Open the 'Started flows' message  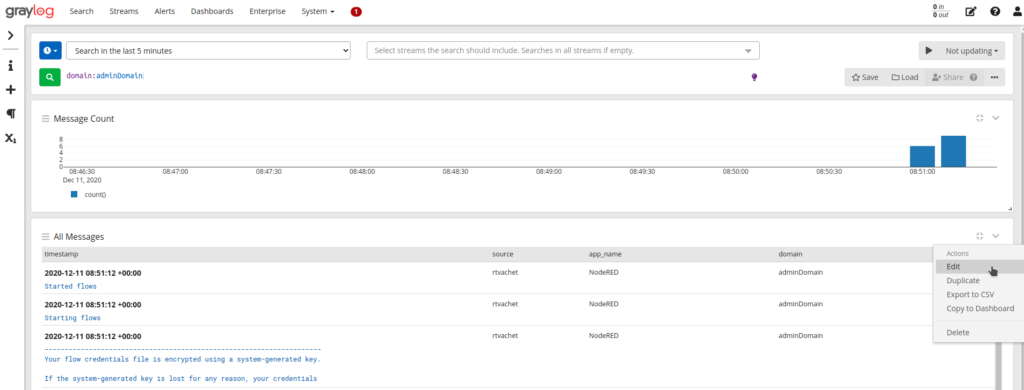point(71,286)
